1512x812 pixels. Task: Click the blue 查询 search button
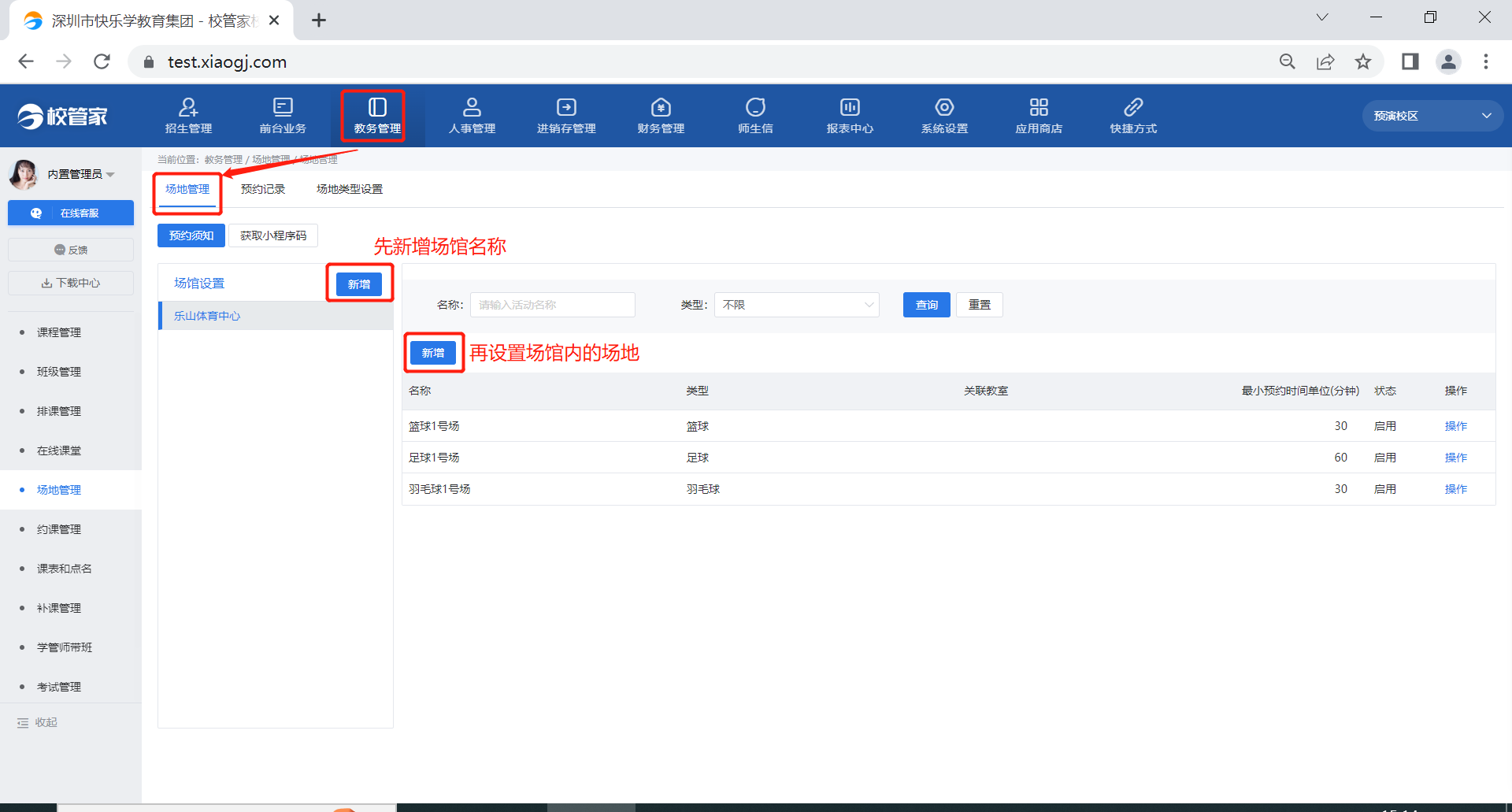point(926,305)
